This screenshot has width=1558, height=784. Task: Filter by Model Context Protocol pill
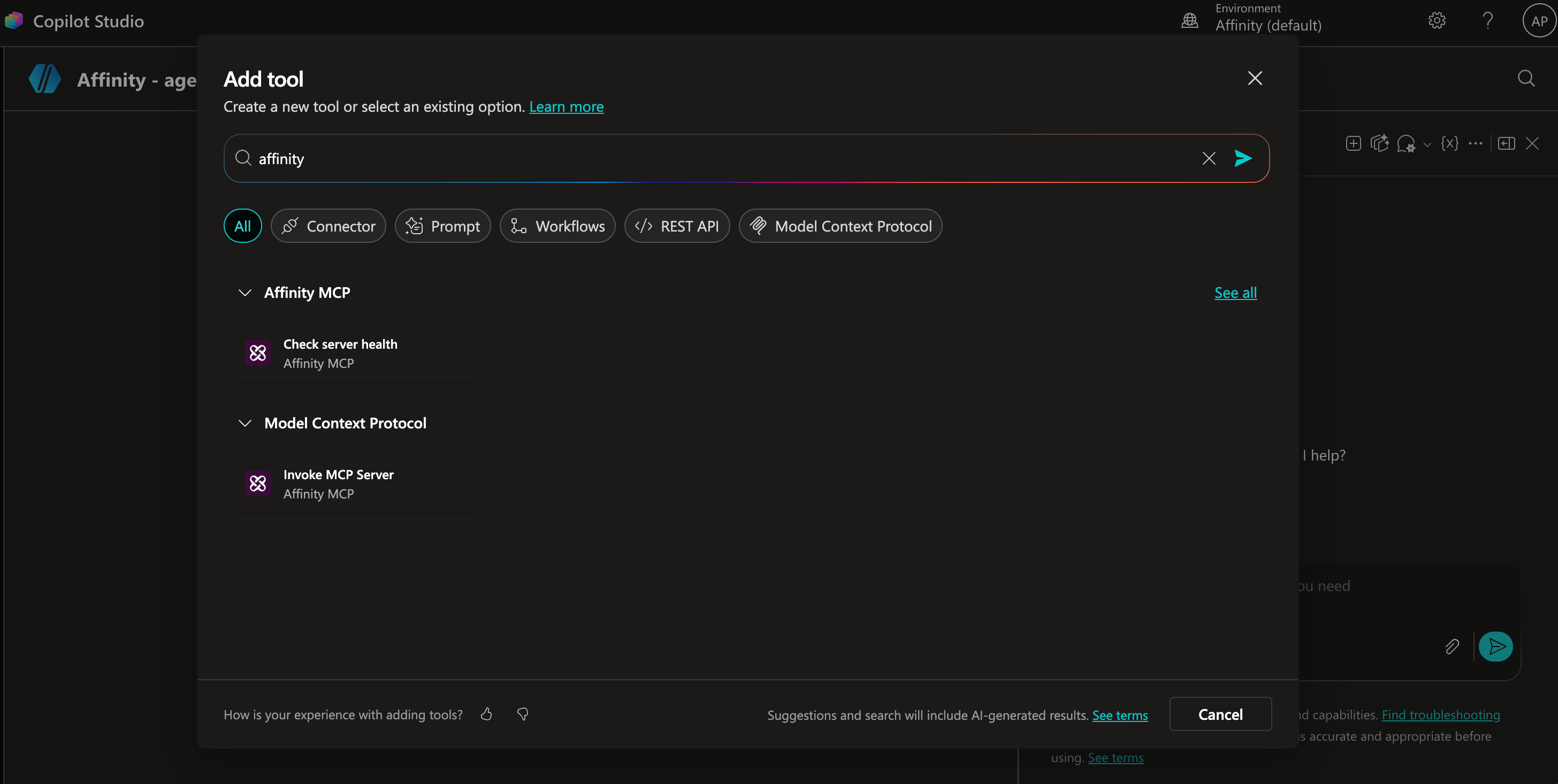pos(841,226)
